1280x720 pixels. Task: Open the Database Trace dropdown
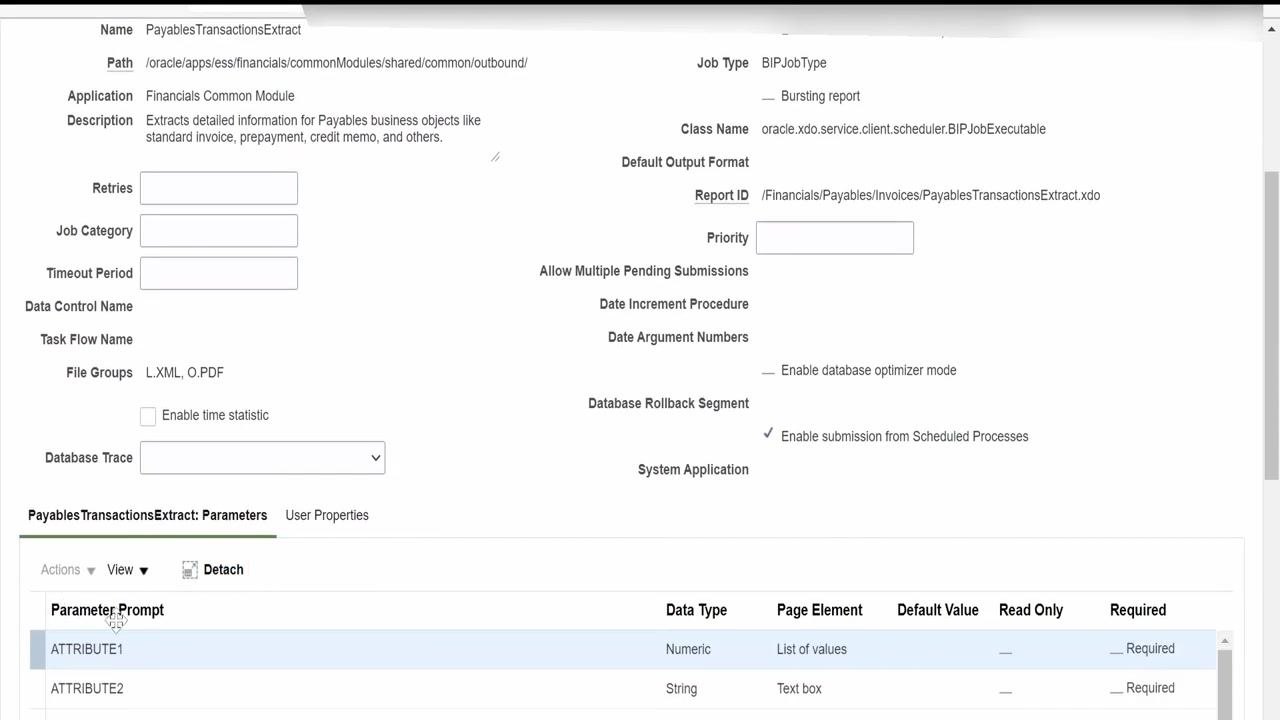point(262,458)
